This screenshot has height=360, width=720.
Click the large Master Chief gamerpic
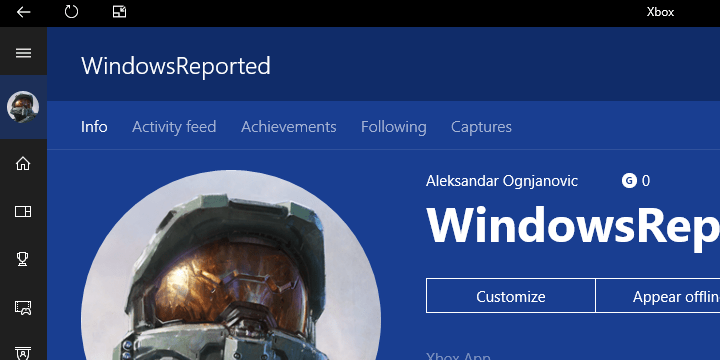pyautogui.click(x=231, y=265)
